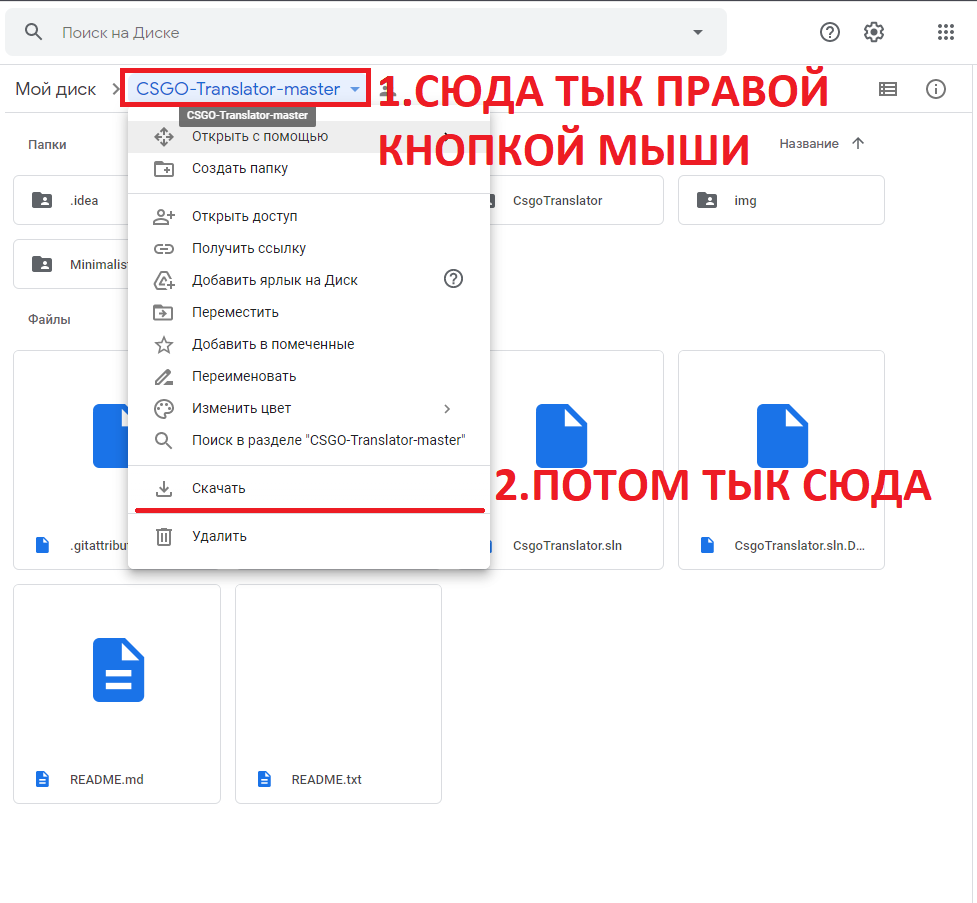The image size is (977, 903).
Task: Show folder details info panel
Action: coord(935,89)
